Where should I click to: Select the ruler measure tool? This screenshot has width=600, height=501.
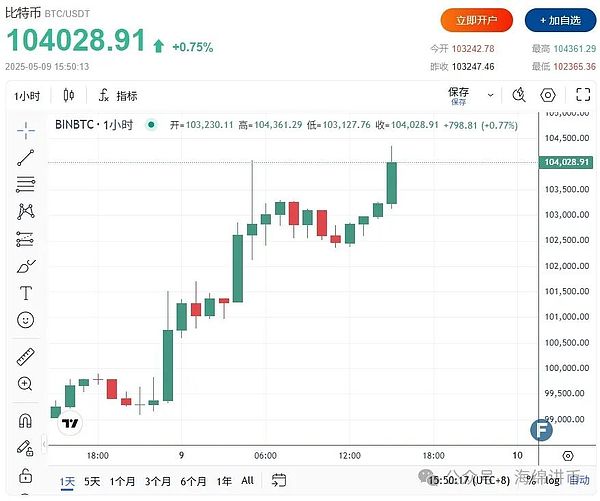point(26,356)
